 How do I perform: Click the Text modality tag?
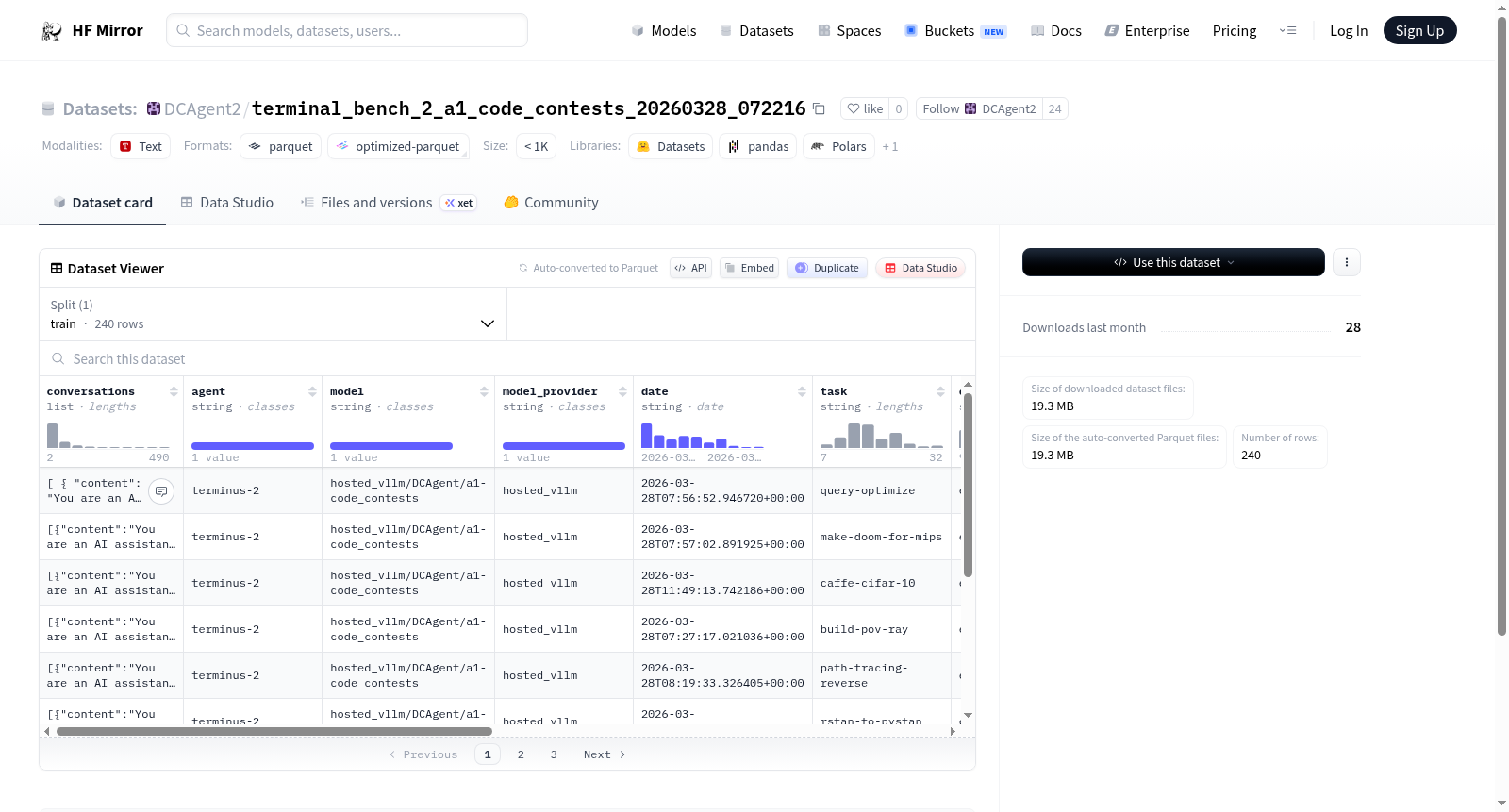pos(141,146)
